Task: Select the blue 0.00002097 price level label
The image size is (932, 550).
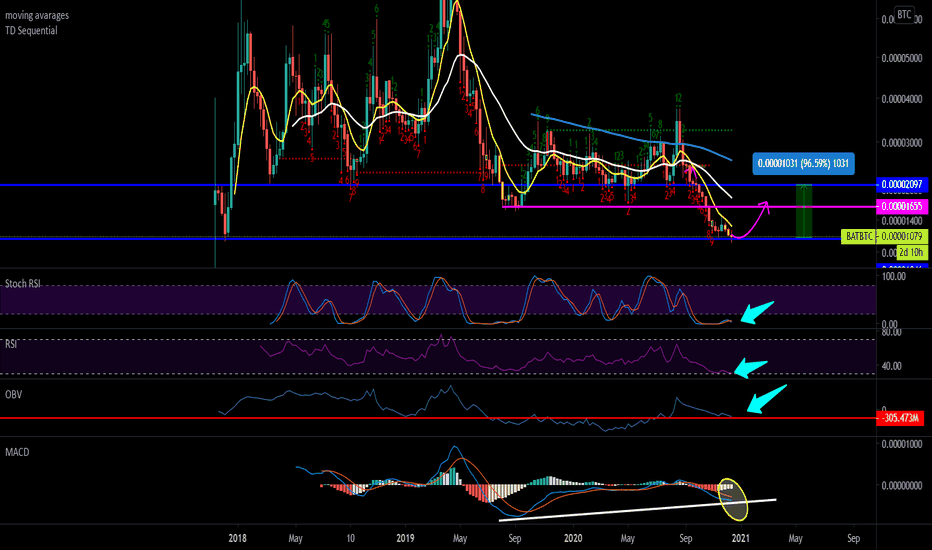Action: 902,184
